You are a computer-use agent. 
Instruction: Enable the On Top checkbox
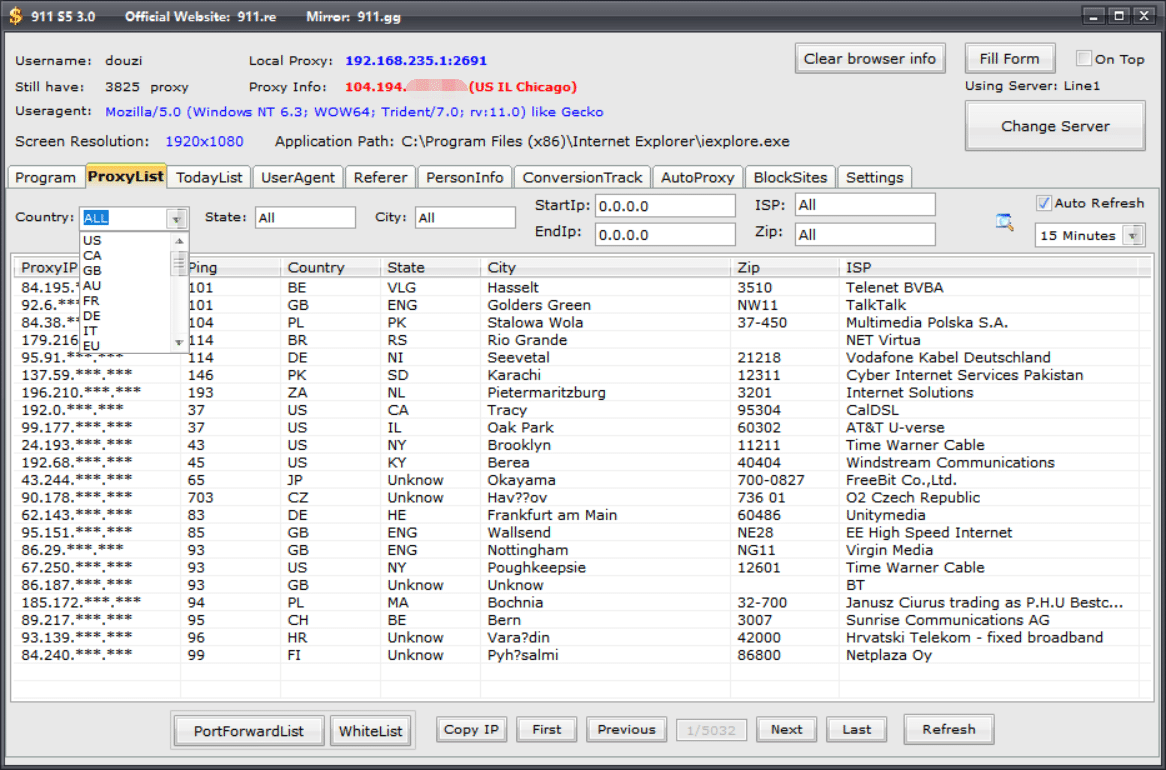coord(1084,59)
